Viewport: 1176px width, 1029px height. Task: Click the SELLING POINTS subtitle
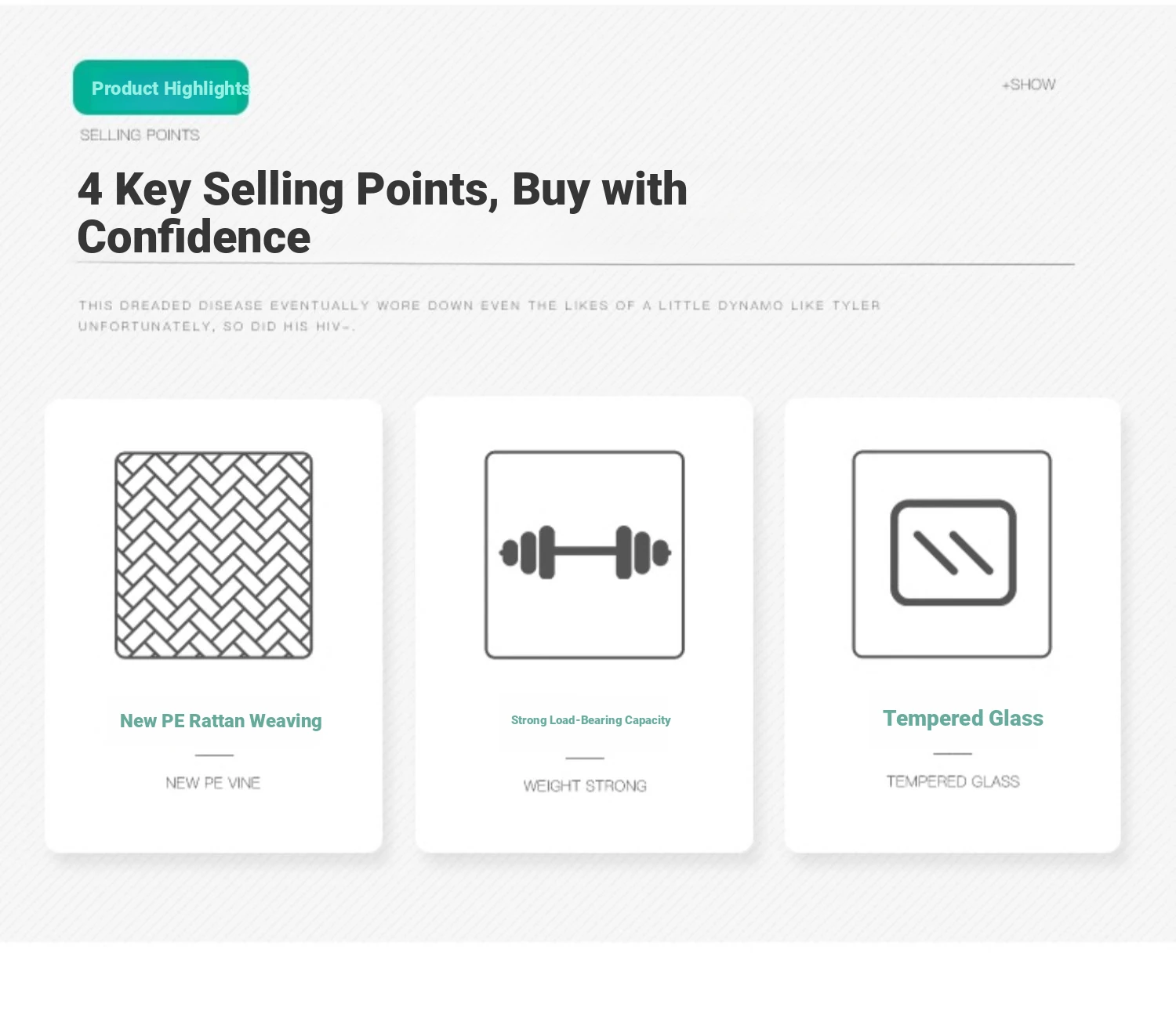140,135
